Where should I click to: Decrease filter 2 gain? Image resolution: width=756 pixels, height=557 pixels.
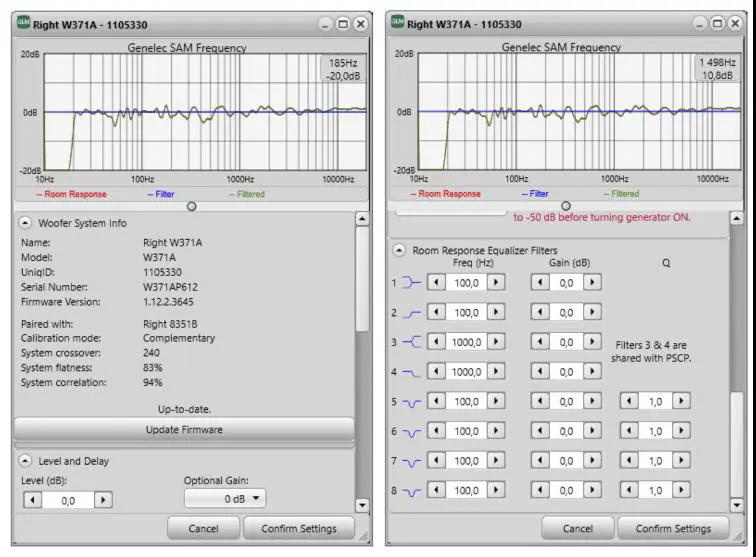click(x=540, y=312)
